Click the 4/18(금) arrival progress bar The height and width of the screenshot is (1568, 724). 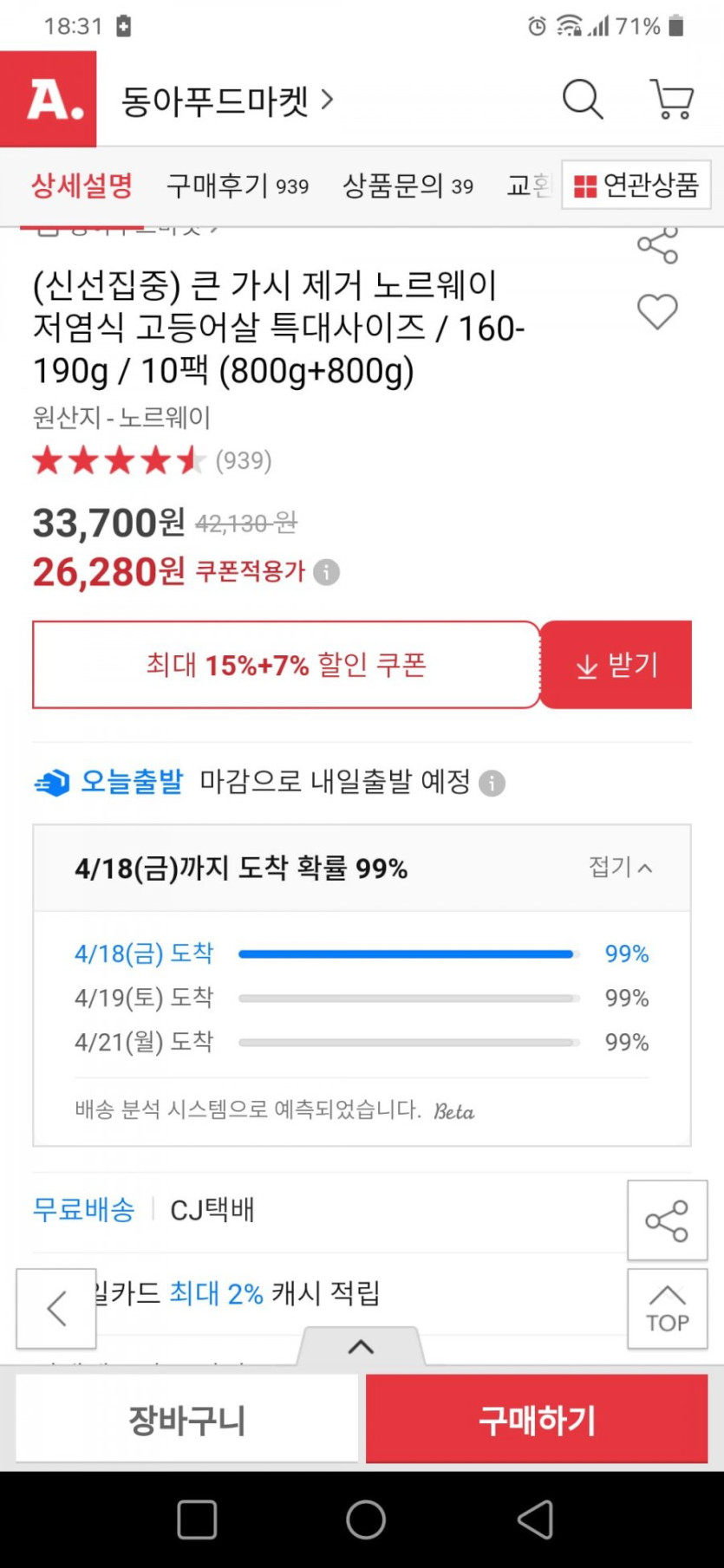pyautogui.click(x=406, y=954)
